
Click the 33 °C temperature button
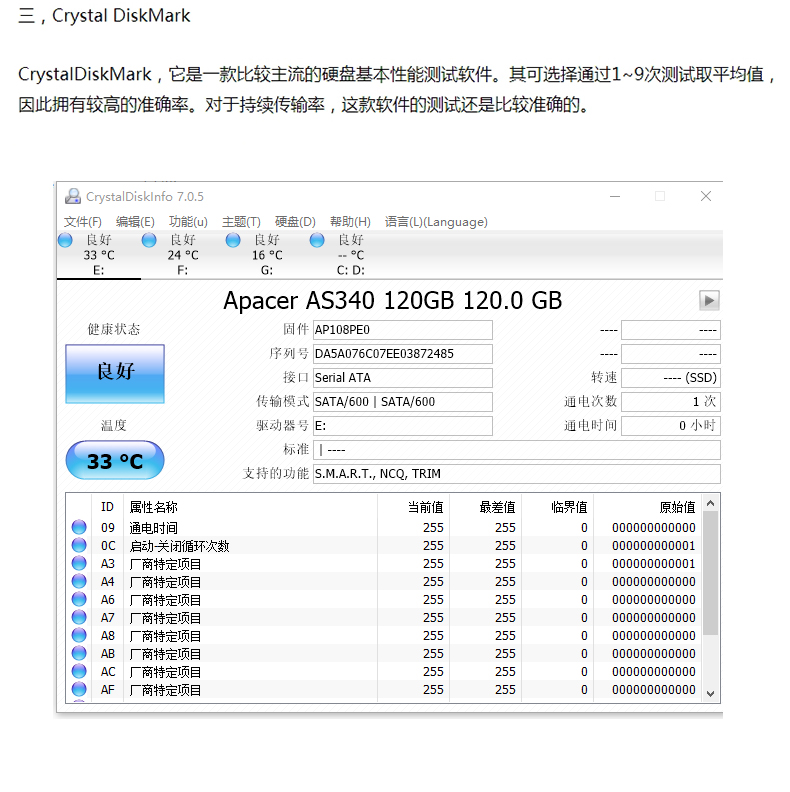[115, 460]
